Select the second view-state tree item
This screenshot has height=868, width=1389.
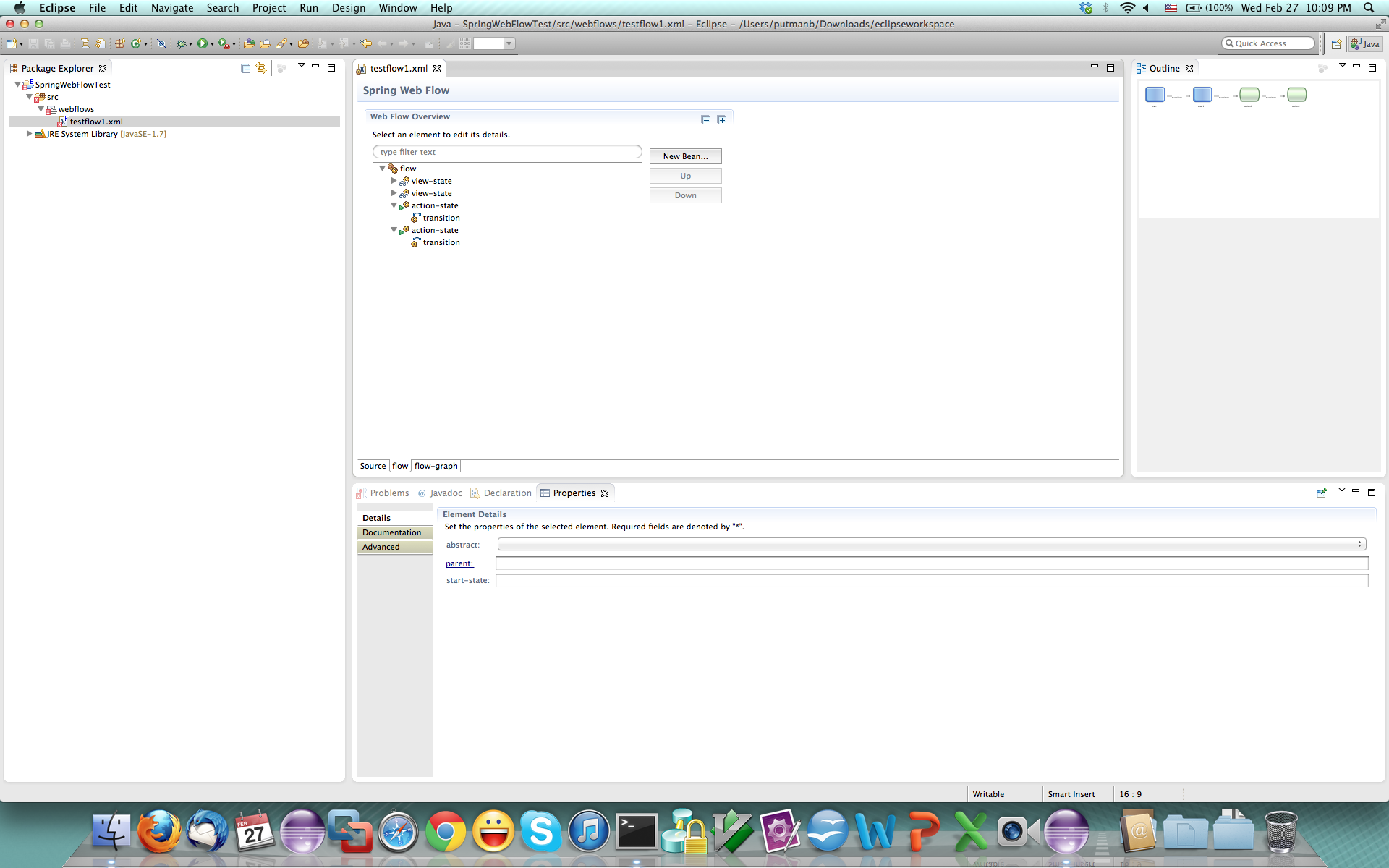click(x=431, y=193)
